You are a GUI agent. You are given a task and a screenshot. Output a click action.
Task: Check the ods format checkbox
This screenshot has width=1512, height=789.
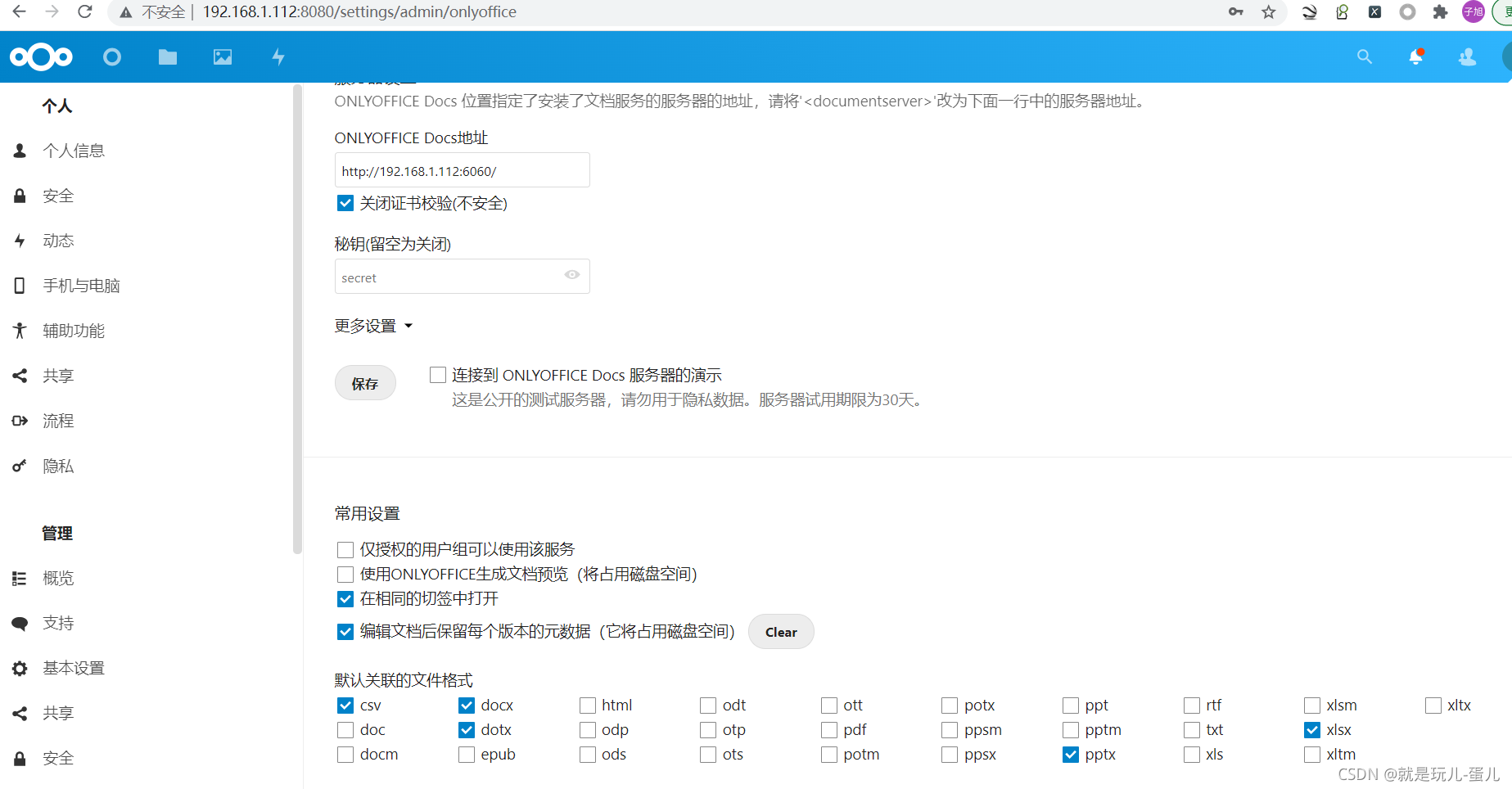click(x=588, y=754)
